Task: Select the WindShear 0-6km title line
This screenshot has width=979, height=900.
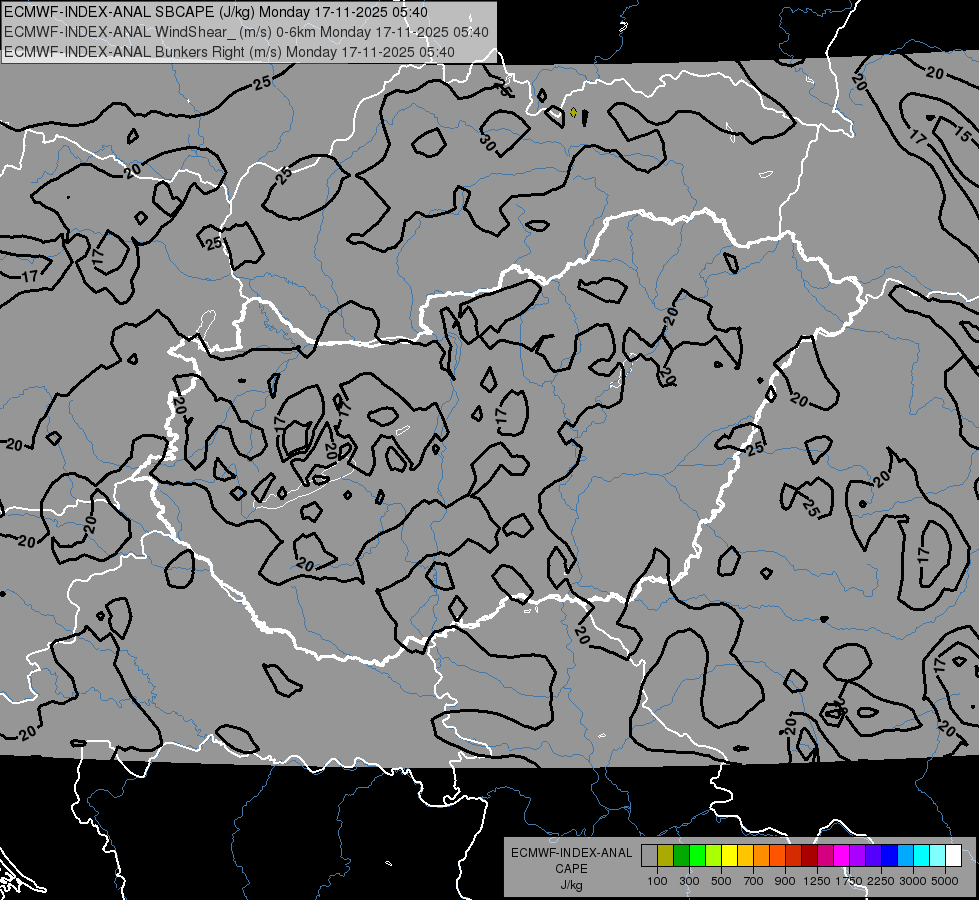Action: [x=247, y=32]
